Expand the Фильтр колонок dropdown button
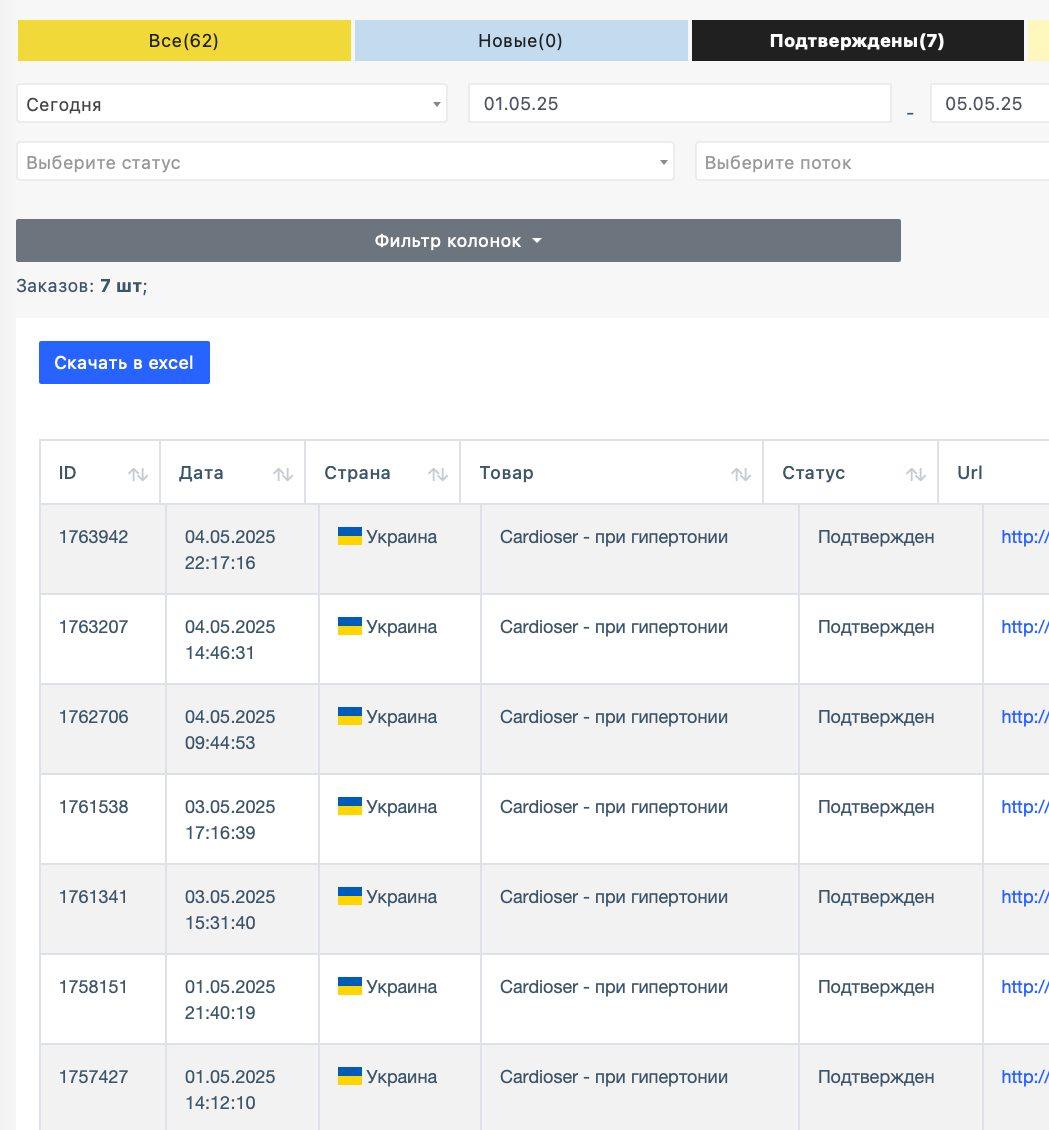Viewport: 1049px width, 1130px height. (458, 241)
